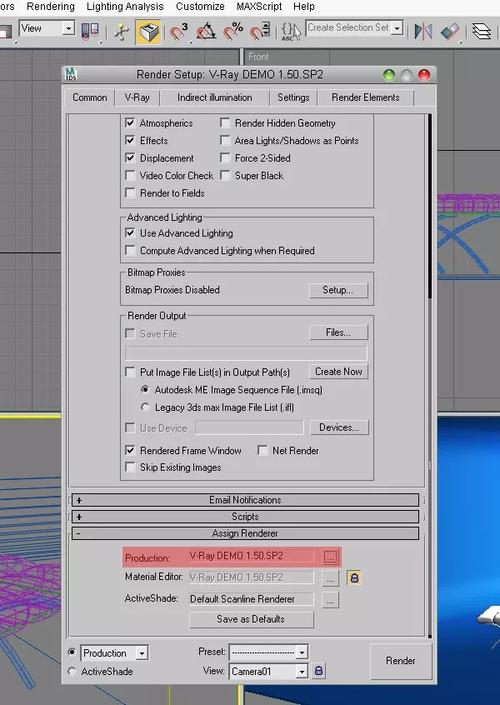Open the Camera01 View dropdown

point(302,671)
